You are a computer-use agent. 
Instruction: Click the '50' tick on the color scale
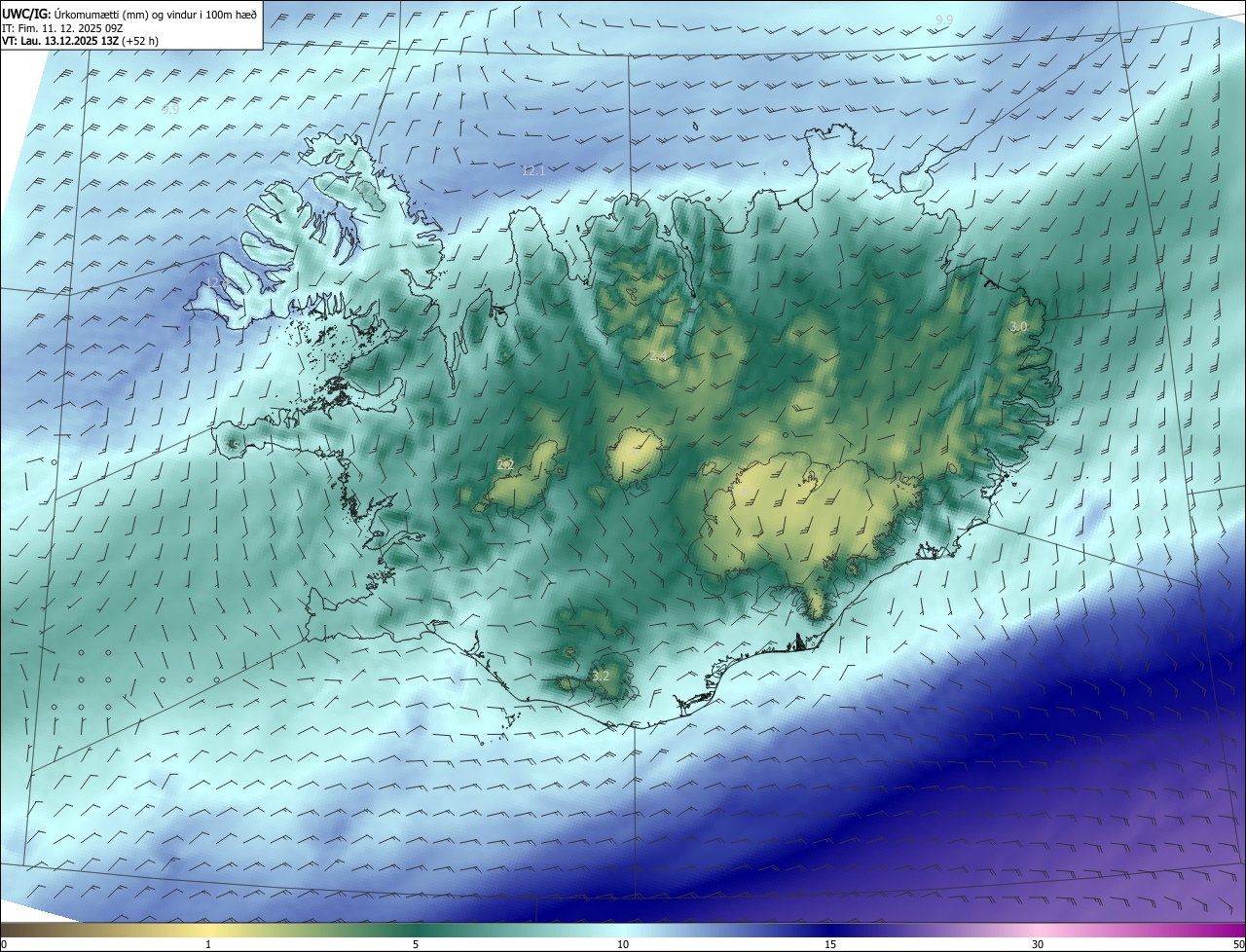pyautogui.click(x=1238, y=944)
